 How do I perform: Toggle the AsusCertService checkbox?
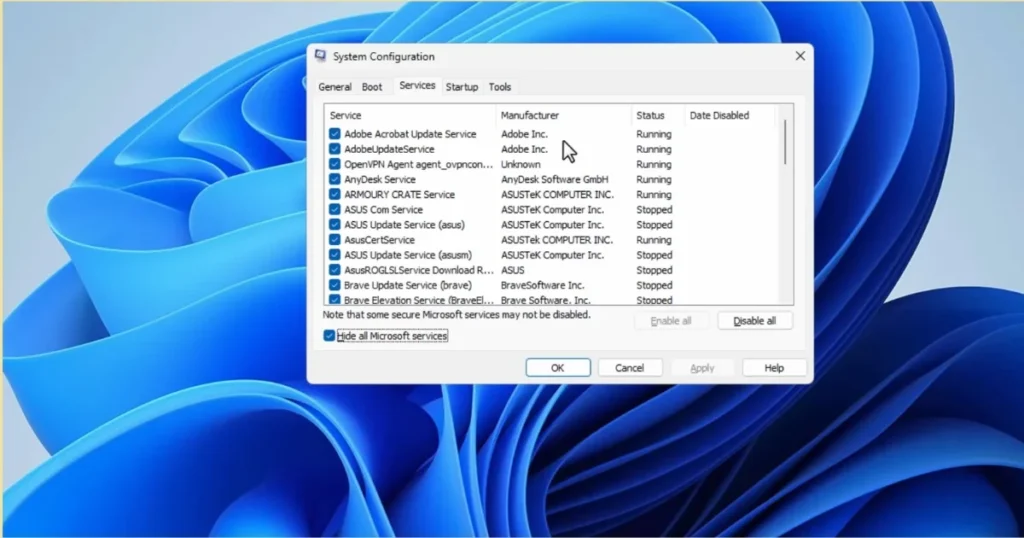coord(334,240)
